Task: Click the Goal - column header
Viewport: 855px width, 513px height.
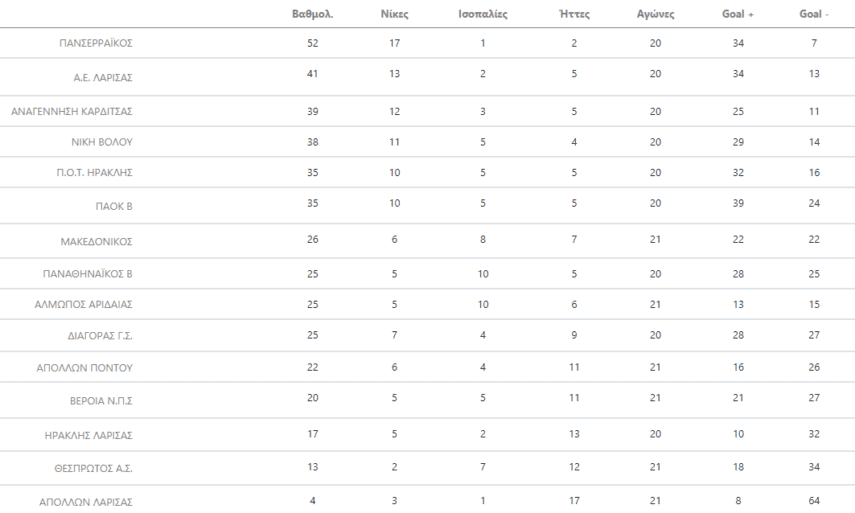Action: pyautogui.click(x=814, y=15)
